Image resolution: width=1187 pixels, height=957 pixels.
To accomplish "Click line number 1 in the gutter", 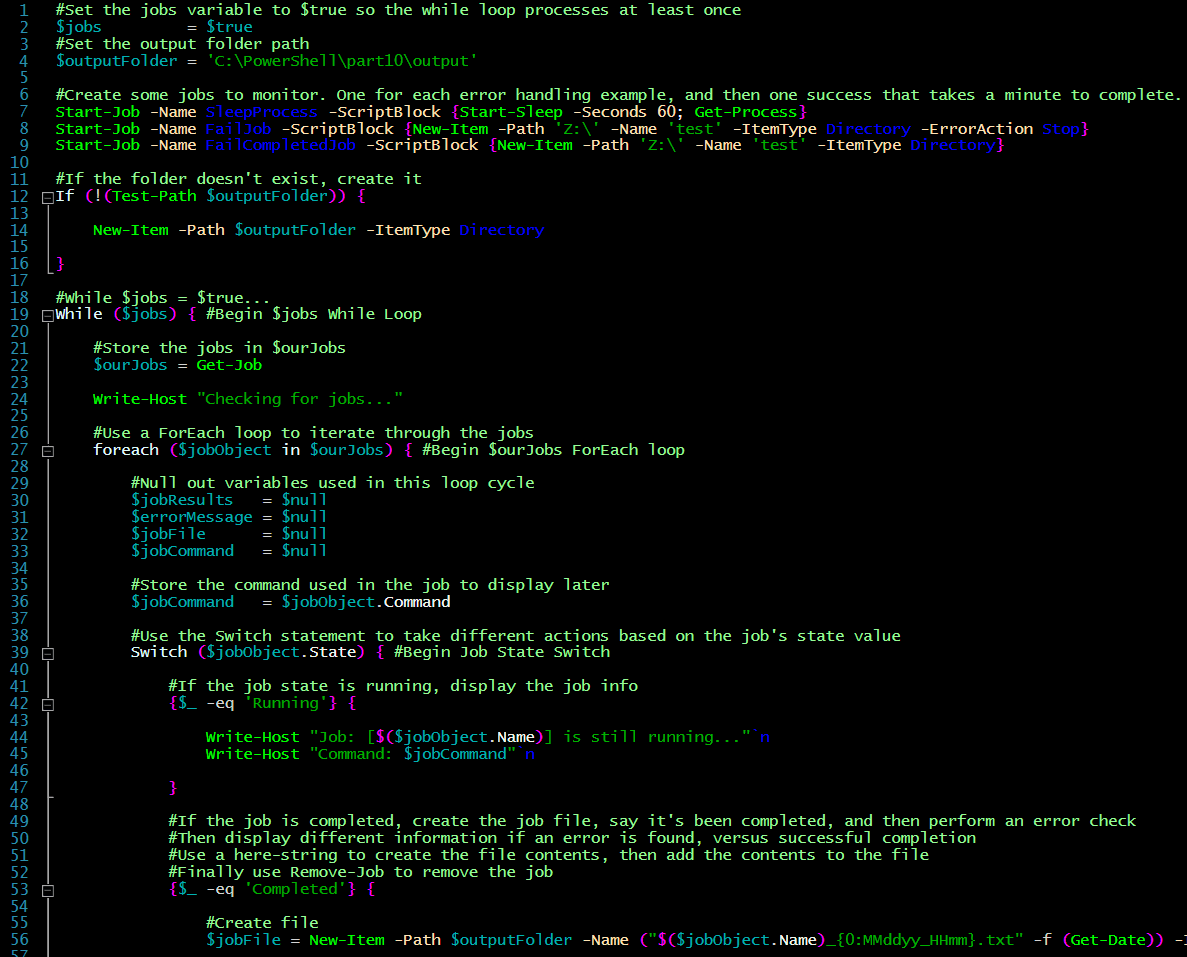I will [x=24, y=9].
